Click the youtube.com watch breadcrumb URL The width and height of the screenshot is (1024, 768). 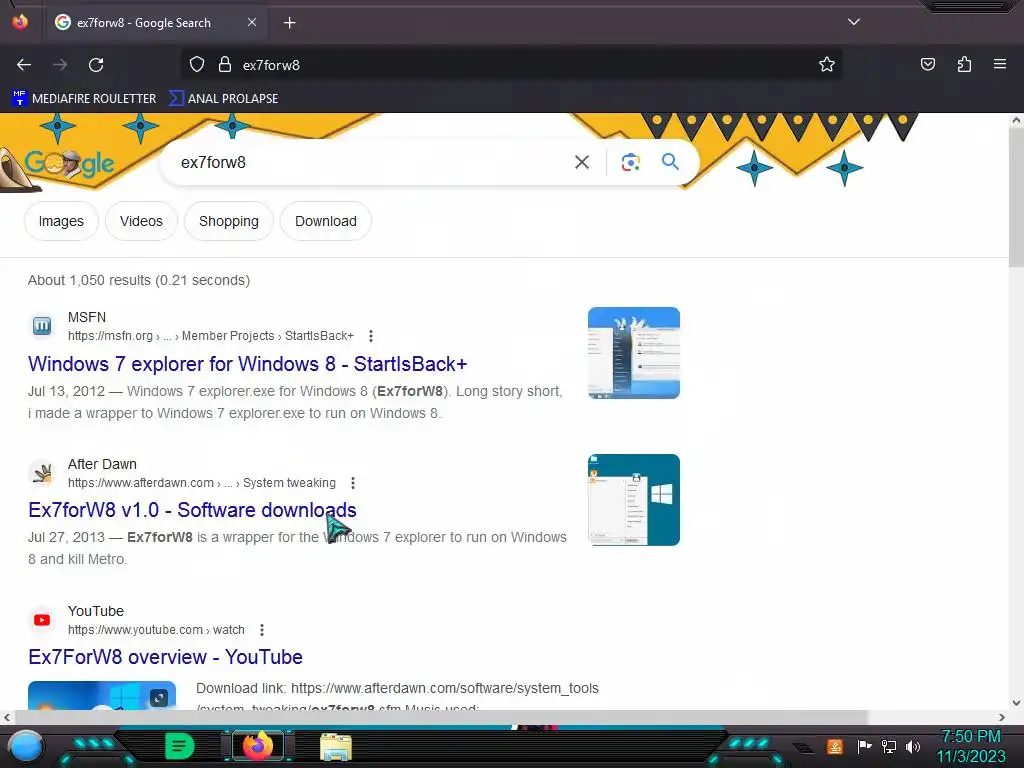point(156,630)
